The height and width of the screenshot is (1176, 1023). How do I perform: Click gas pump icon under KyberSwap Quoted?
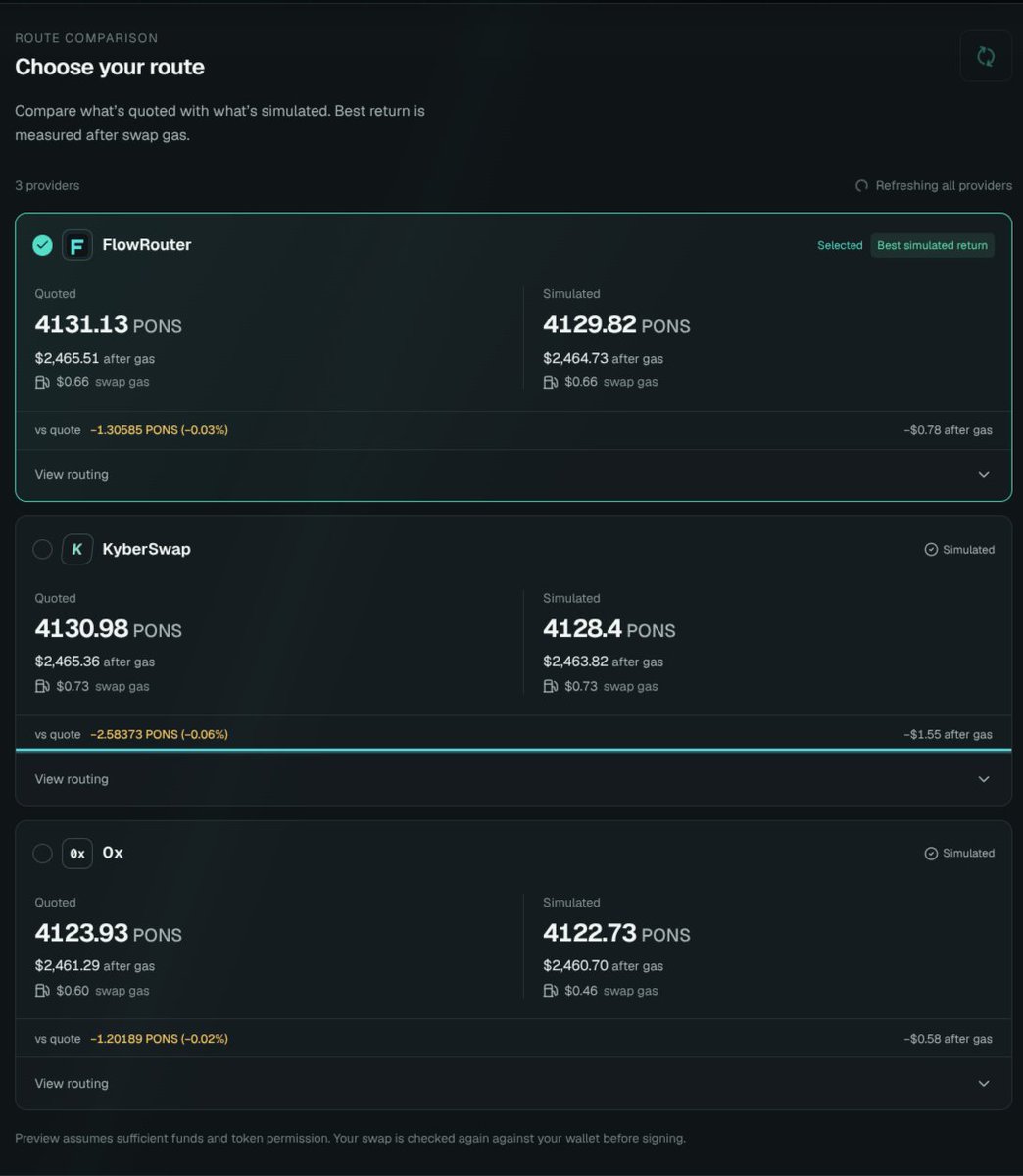(42, 686)
